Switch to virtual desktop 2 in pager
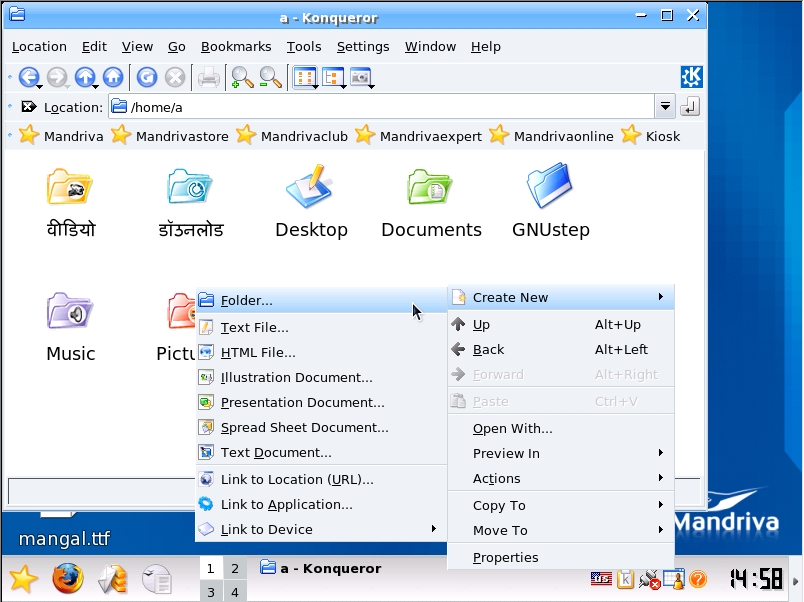 234,569
